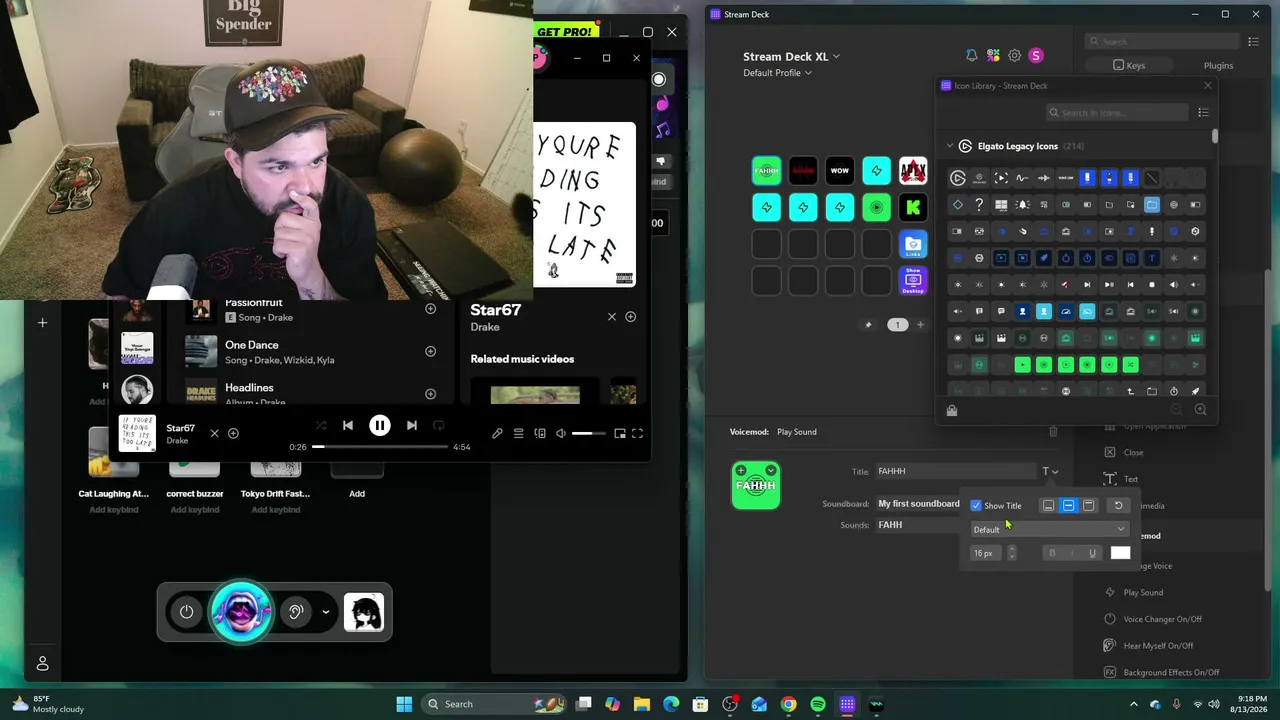Pick the white title color swatch
Screen dimensions: 1280x720
(1120, 553)
